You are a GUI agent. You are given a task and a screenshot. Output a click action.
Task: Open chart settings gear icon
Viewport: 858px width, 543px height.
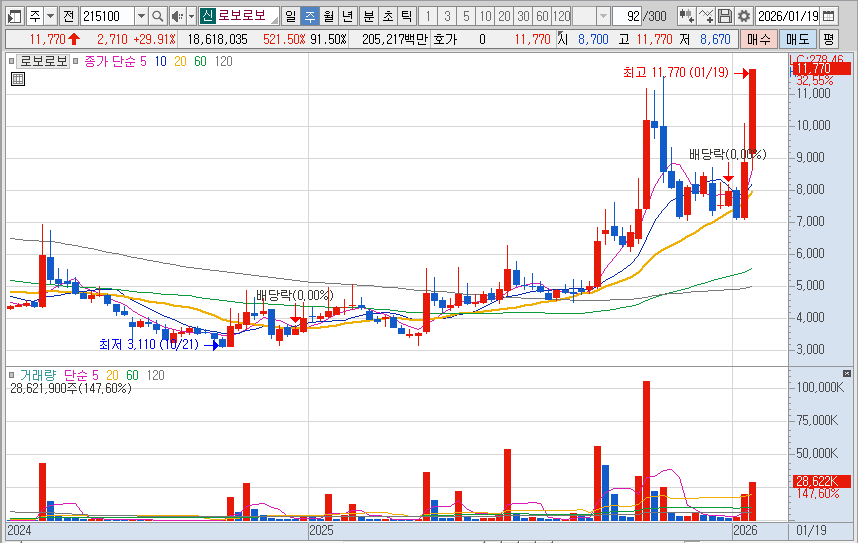click(744, 16)
